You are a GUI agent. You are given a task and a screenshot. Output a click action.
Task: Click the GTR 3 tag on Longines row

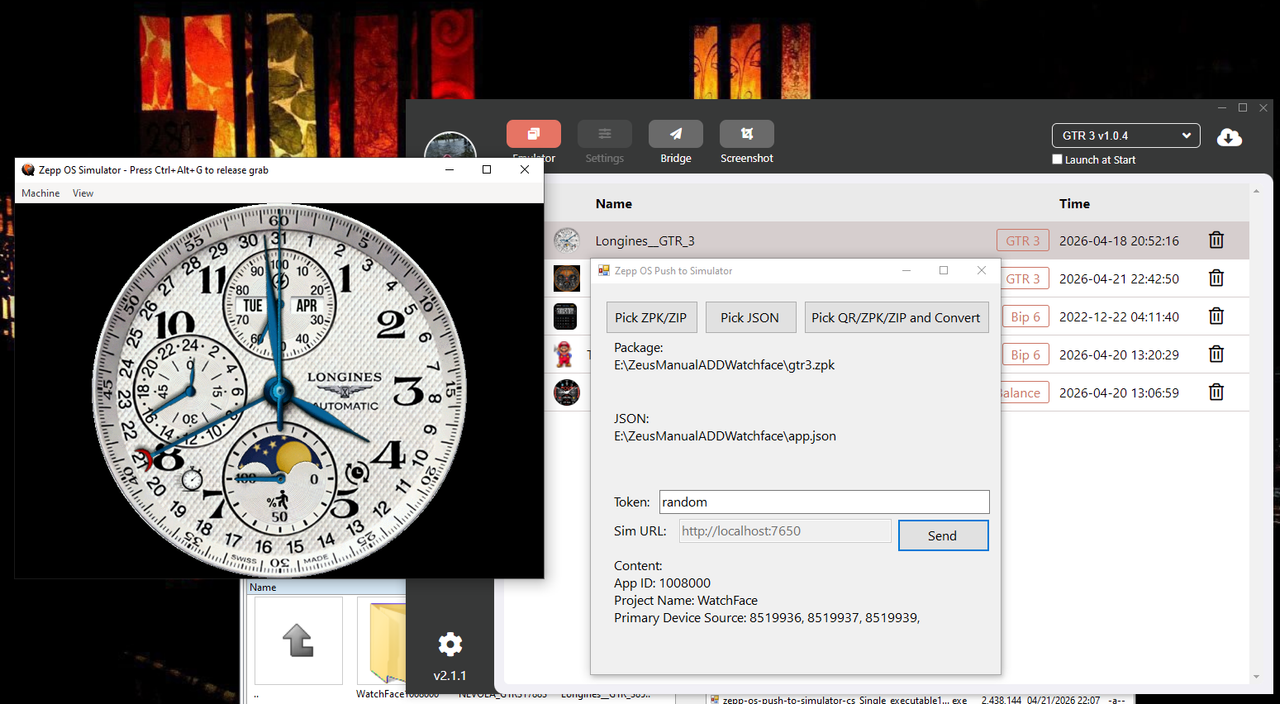pos(1023,240)
